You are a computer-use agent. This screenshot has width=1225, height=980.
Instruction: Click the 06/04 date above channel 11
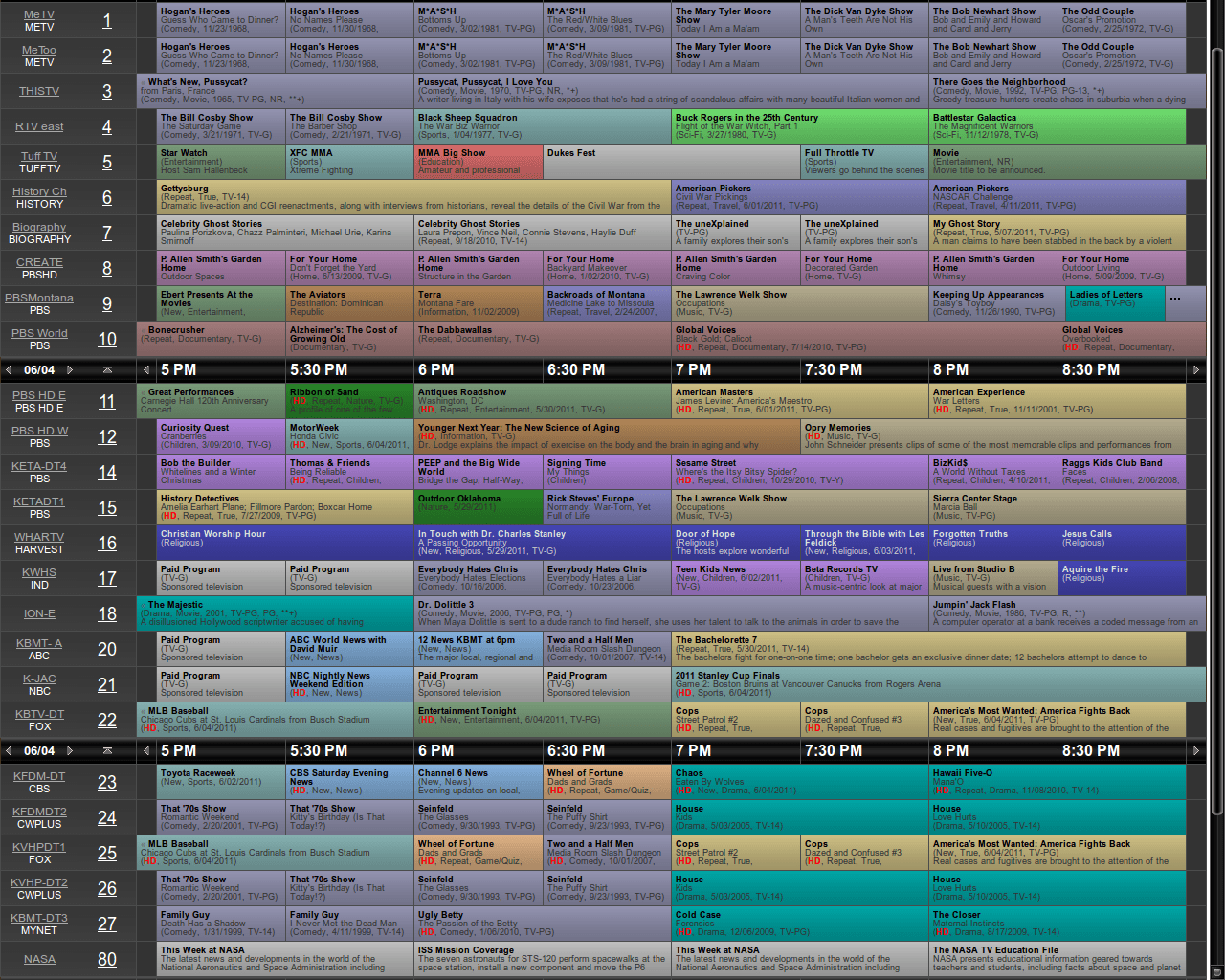pos(39,369)
